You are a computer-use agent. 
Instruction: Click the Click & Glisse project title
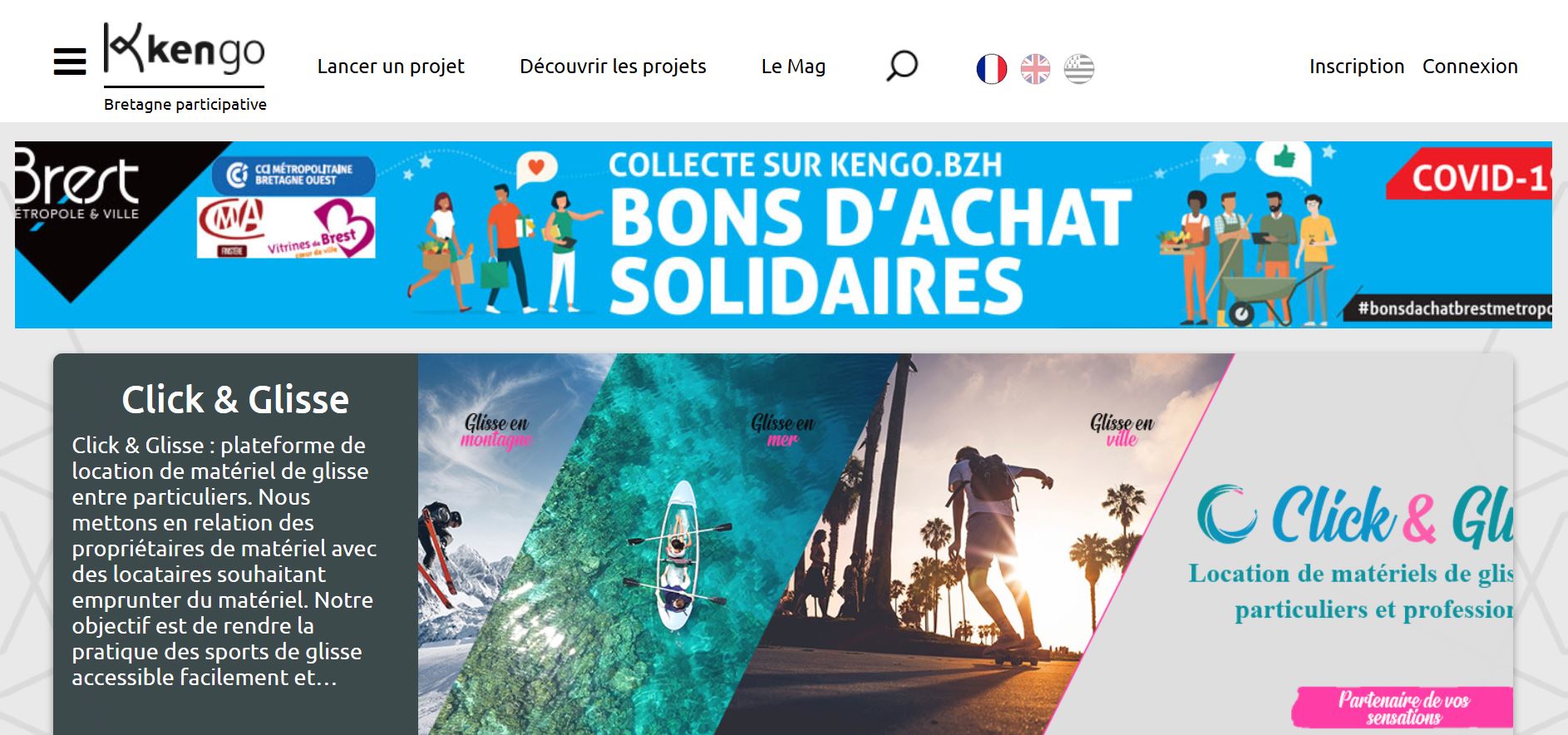point(235,400)
